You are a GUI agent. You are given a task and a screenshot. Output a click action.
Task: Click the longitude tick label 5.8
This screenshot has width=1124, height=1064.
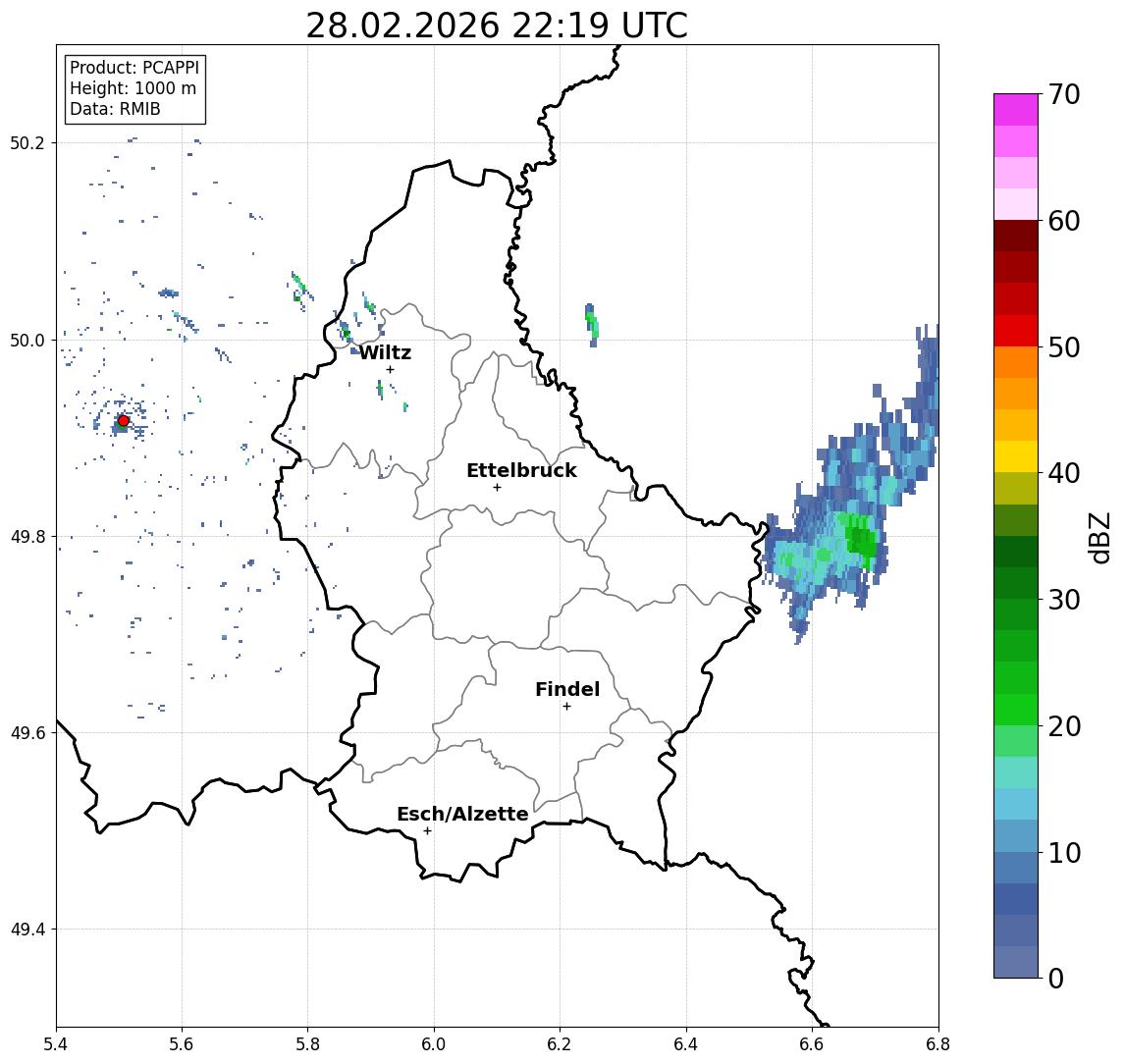pyautogui.click(x=308, y=1044)
